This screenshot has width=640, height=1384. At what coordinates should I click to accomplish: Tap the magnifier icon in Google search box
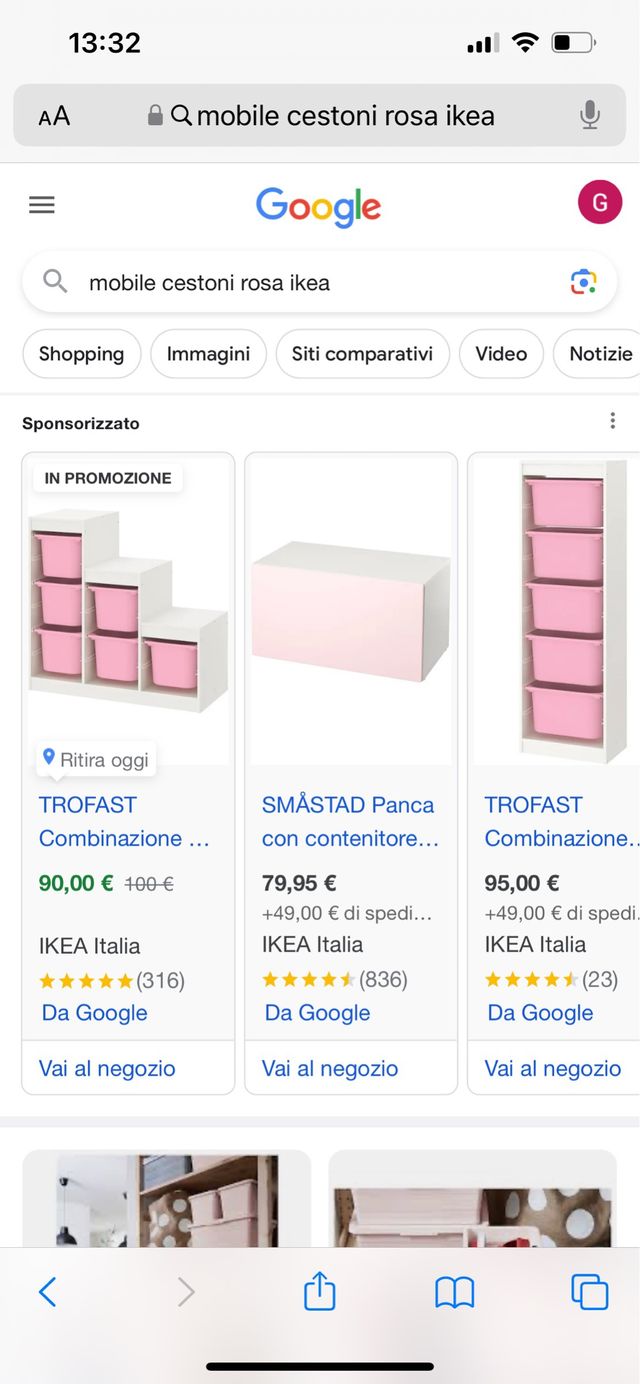coord(55,282)
